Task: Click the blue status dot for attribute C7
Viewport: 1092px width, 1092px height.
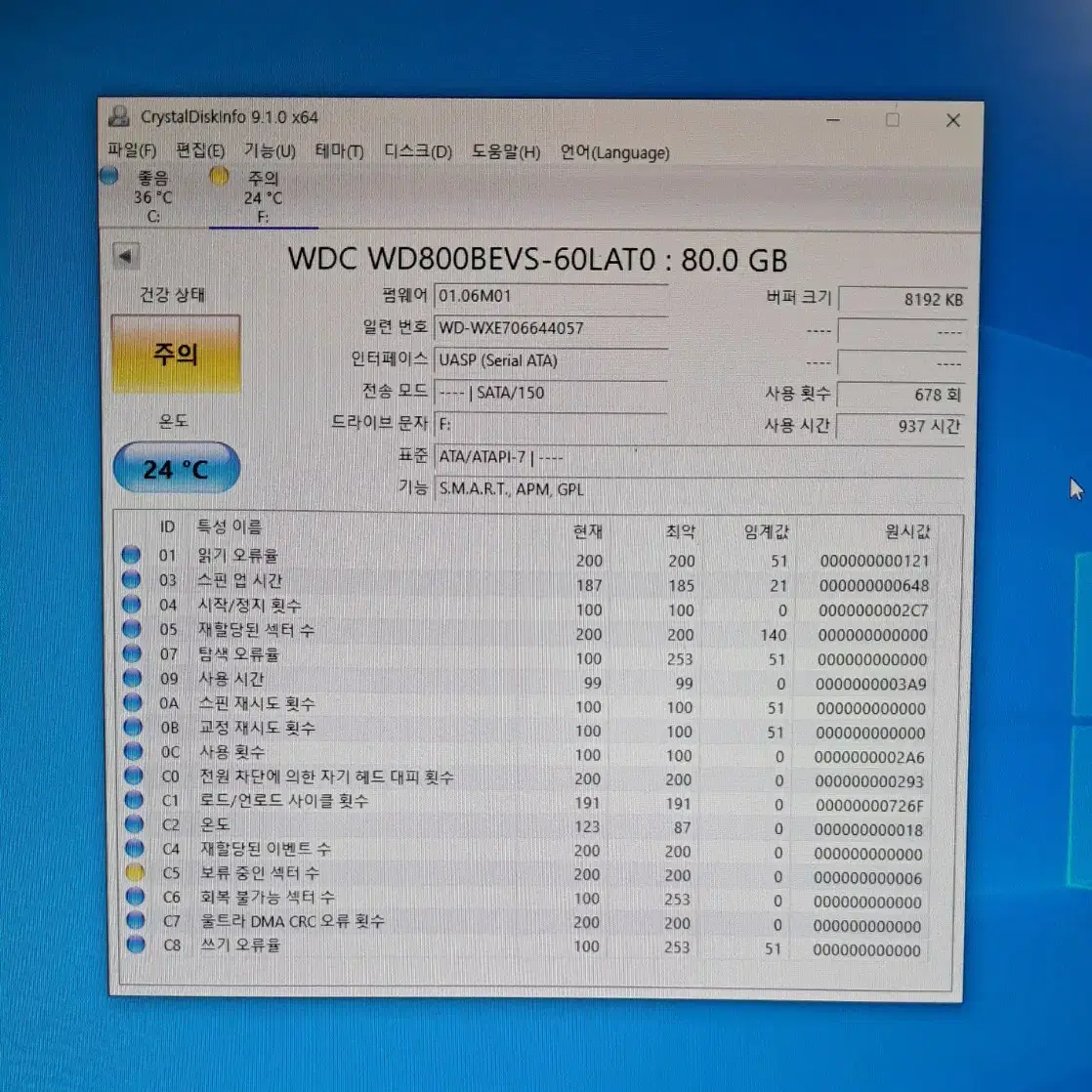Action: click(x=136, y=921)
